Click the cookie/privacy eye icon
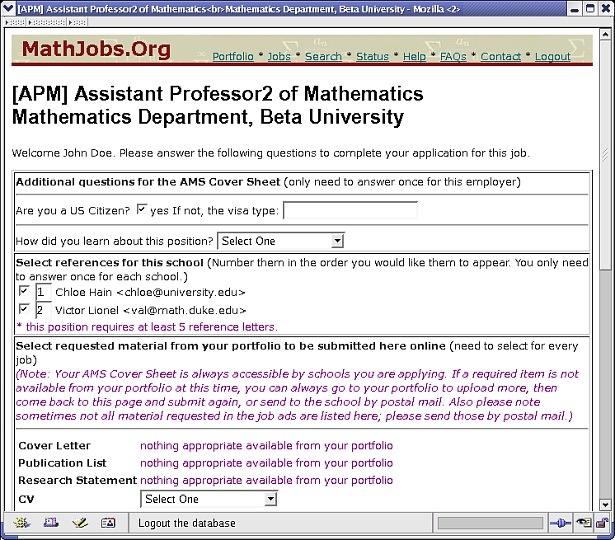Image resolution: width=615 pixels, height=540 pixels. click(x=583, y=522)
